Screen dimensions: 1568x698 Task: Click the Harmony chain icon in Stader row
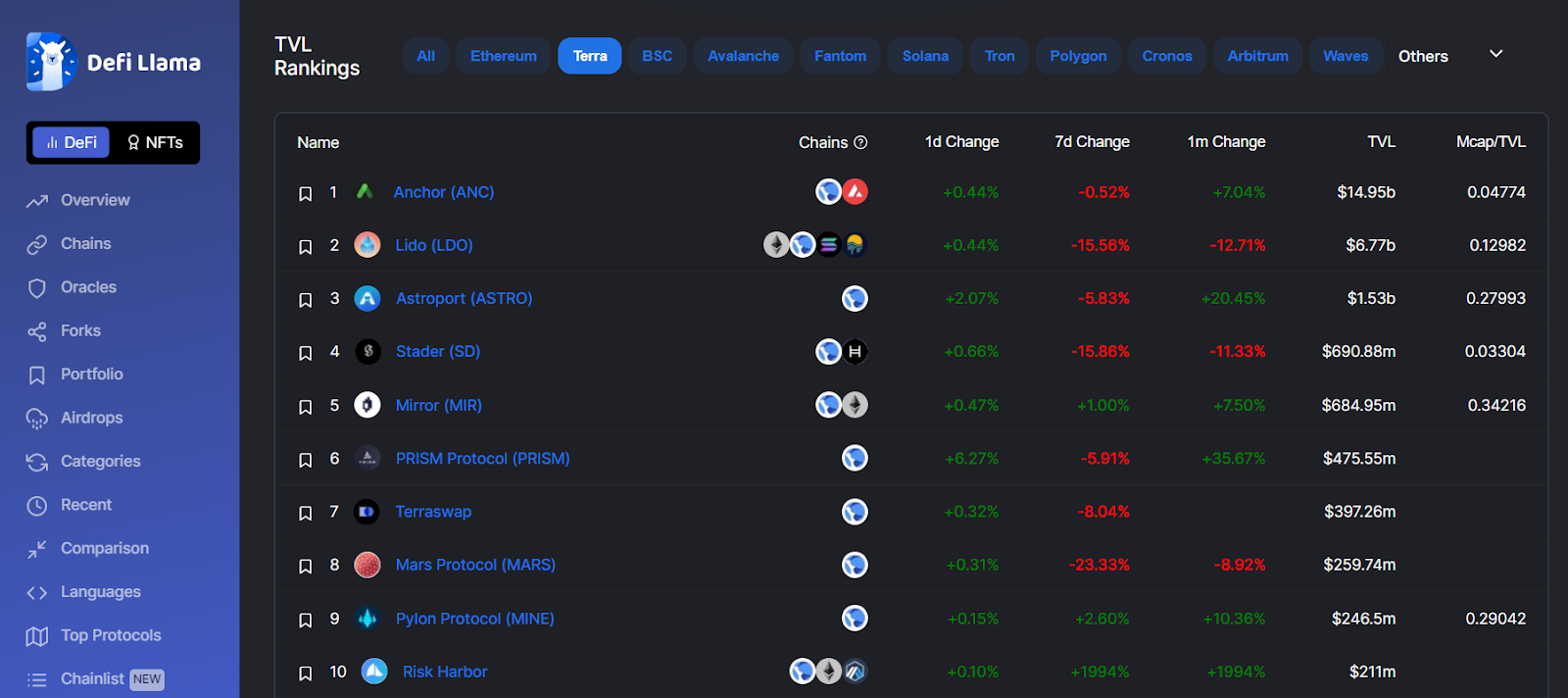coord(856,351)
